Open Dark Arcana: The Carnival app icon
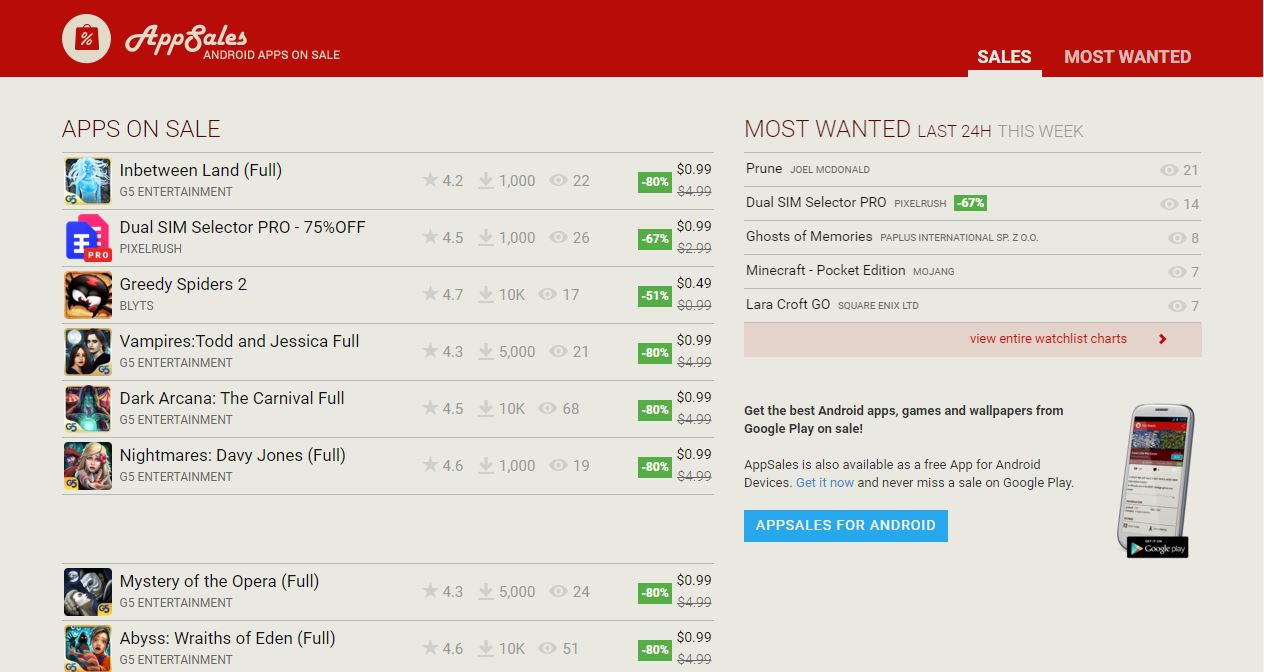1264x672 pixels. tap(88, 409)
